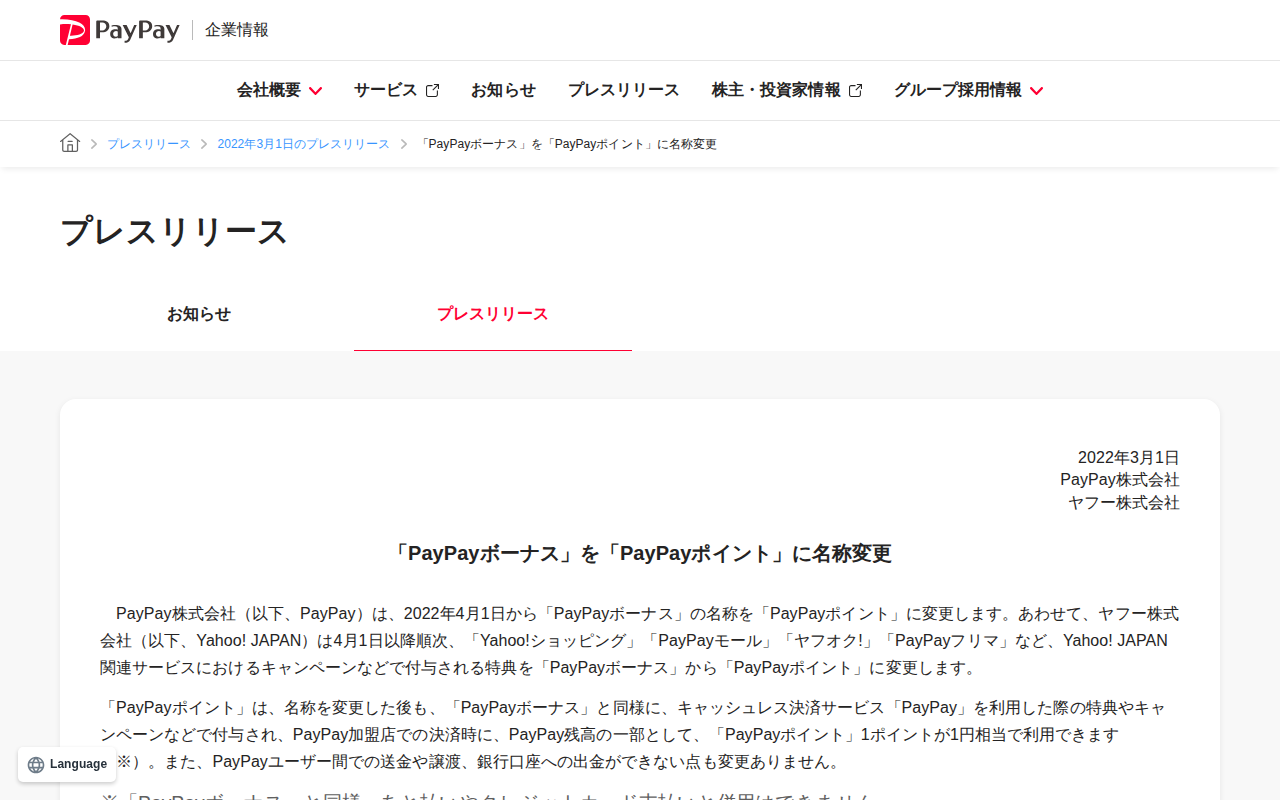1280x800 pixels.
Task: Open サービス in navigation
Action: tap(385, 90)
